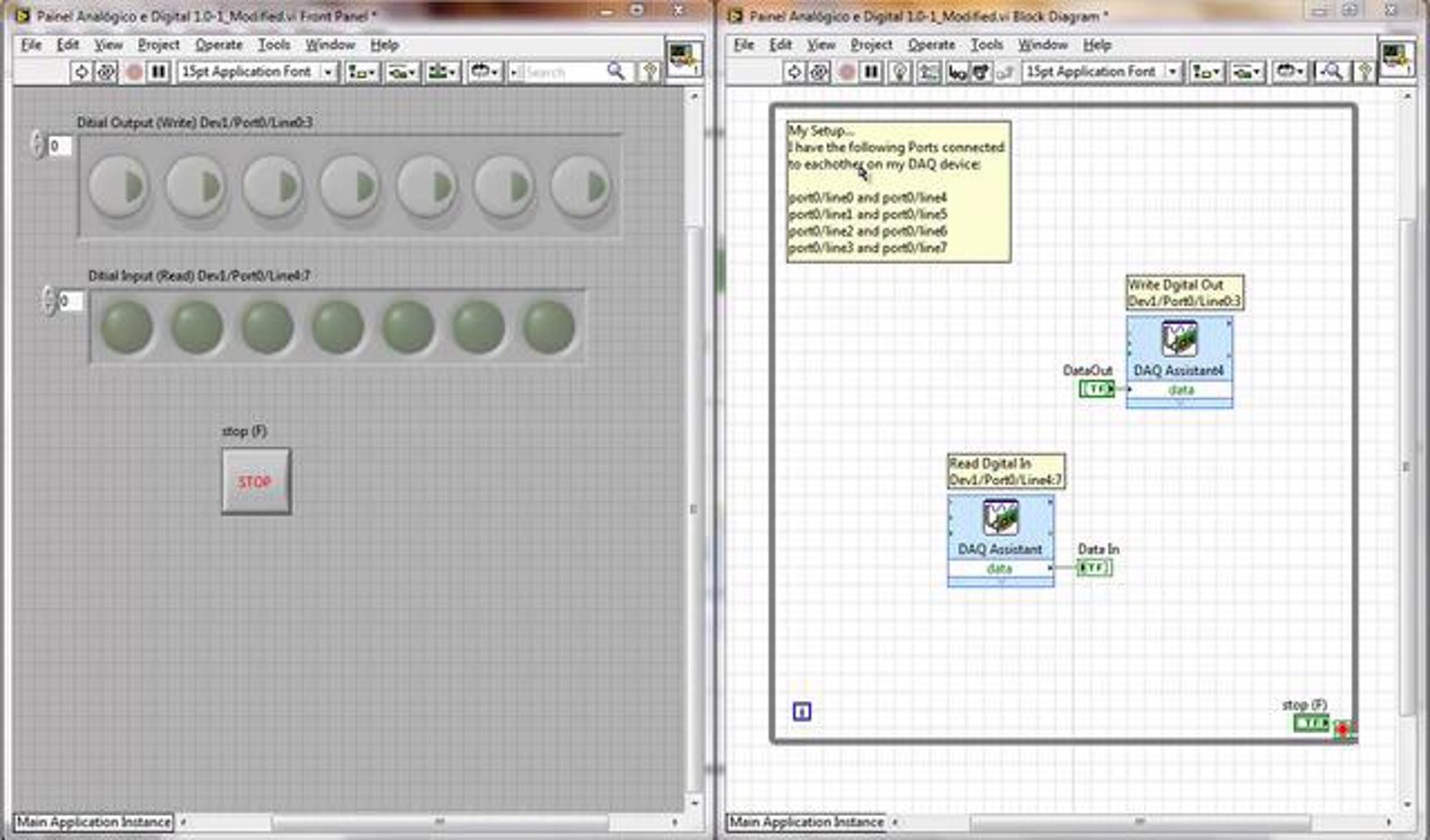Click Run arrow in Front Panel toolbar

[x=81, y=72]
